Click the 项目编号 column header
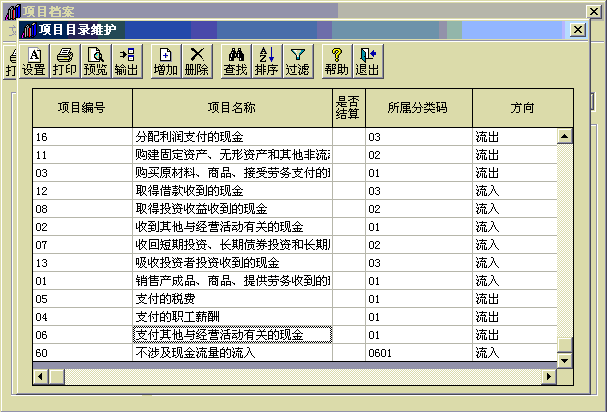 [82, 107]
